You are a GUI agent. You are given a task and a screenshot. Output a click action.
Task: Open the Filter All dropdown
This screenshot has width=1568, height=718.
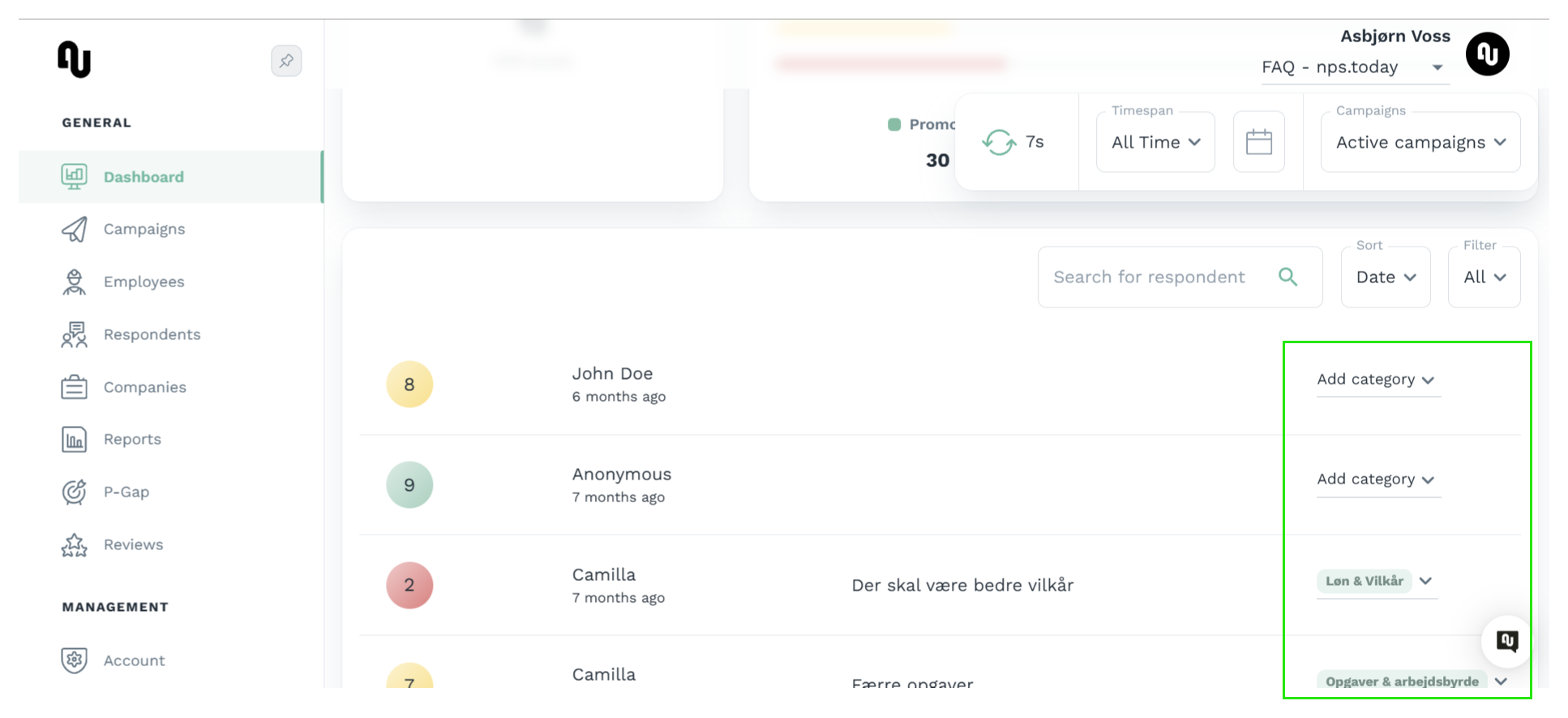[x=1484, y=277]
